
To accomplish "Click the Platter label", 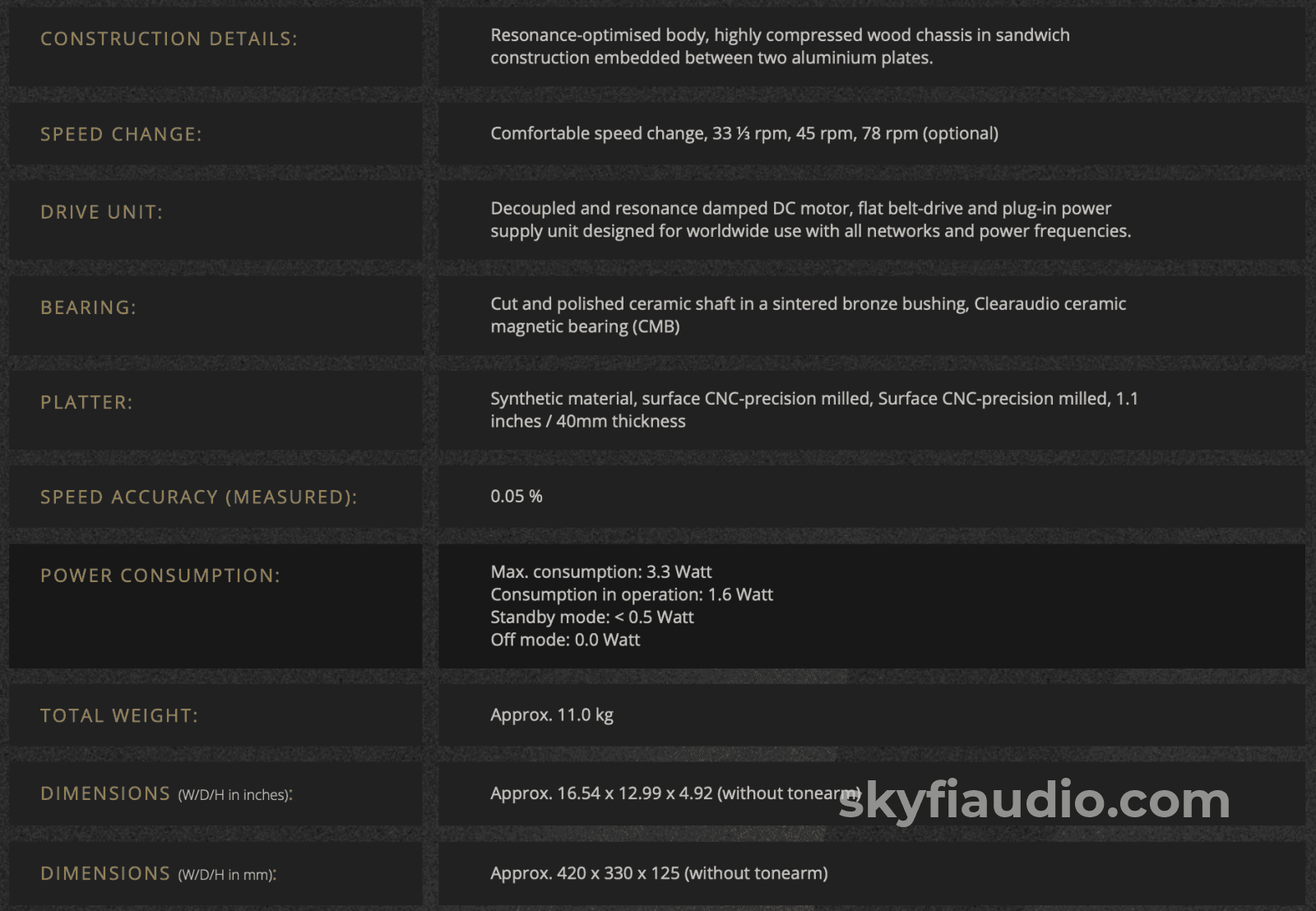I will 86,402.
